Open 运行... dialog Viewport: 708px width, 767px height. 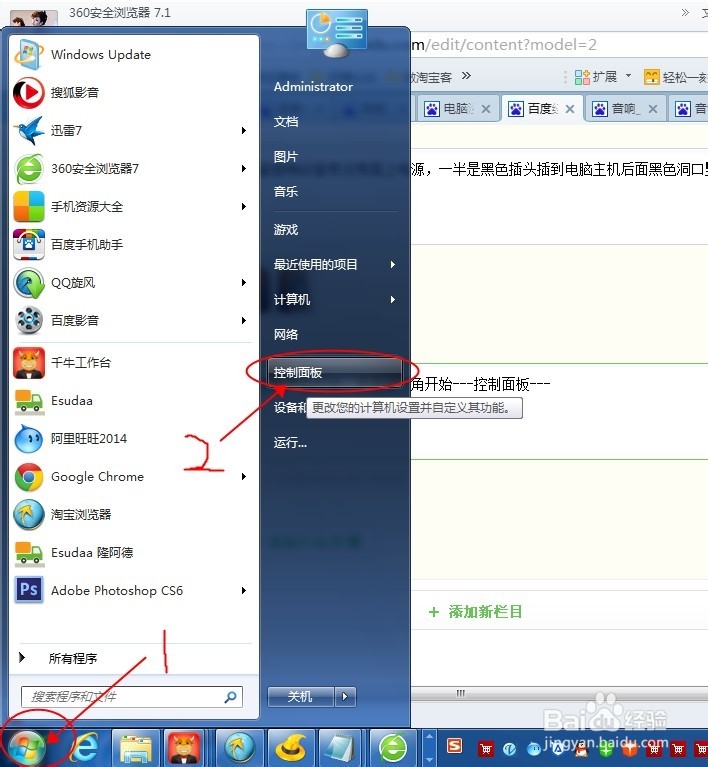[290, 443]
